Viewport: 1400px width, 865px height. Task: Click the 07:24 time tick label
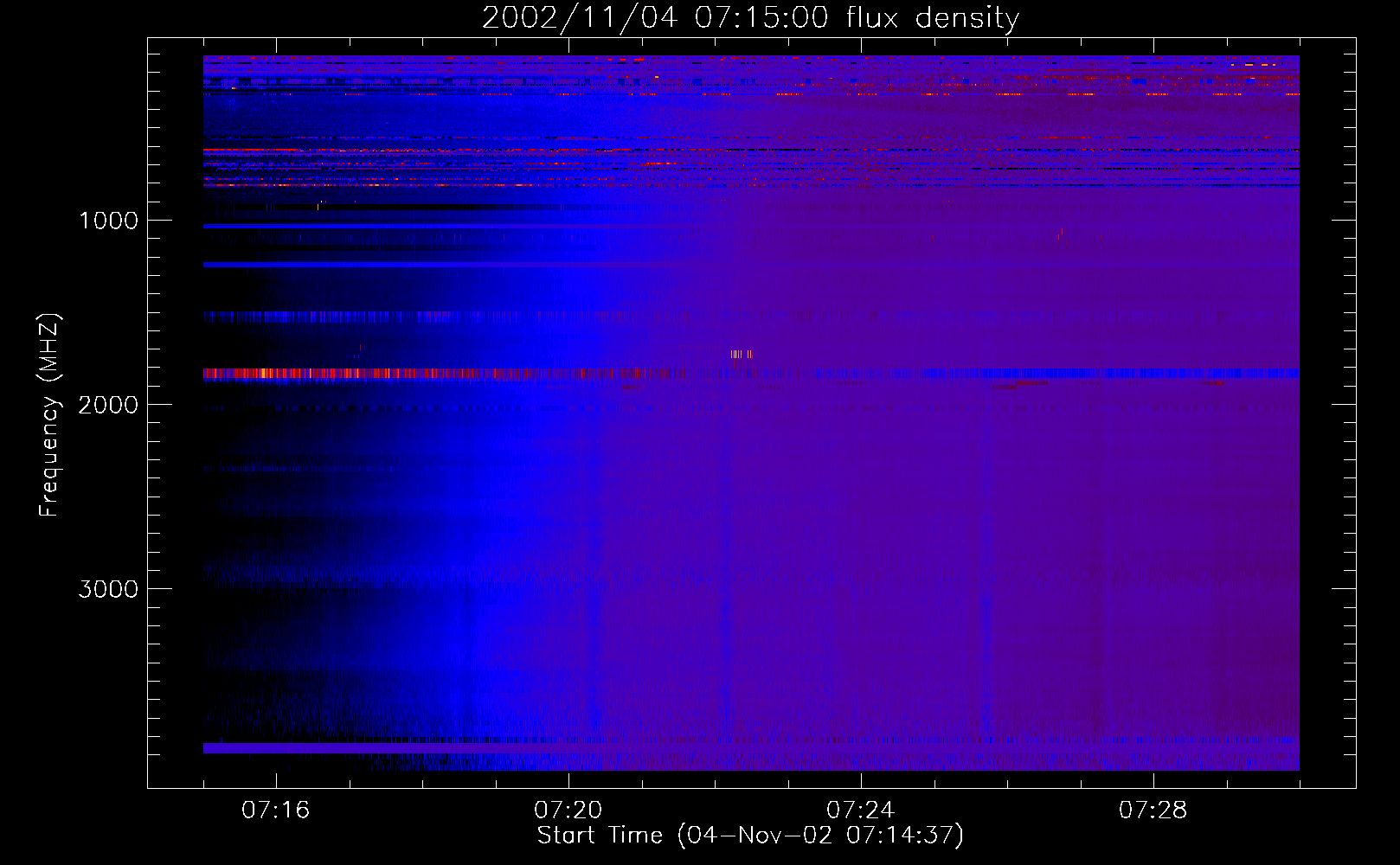(x=861, y=811)
